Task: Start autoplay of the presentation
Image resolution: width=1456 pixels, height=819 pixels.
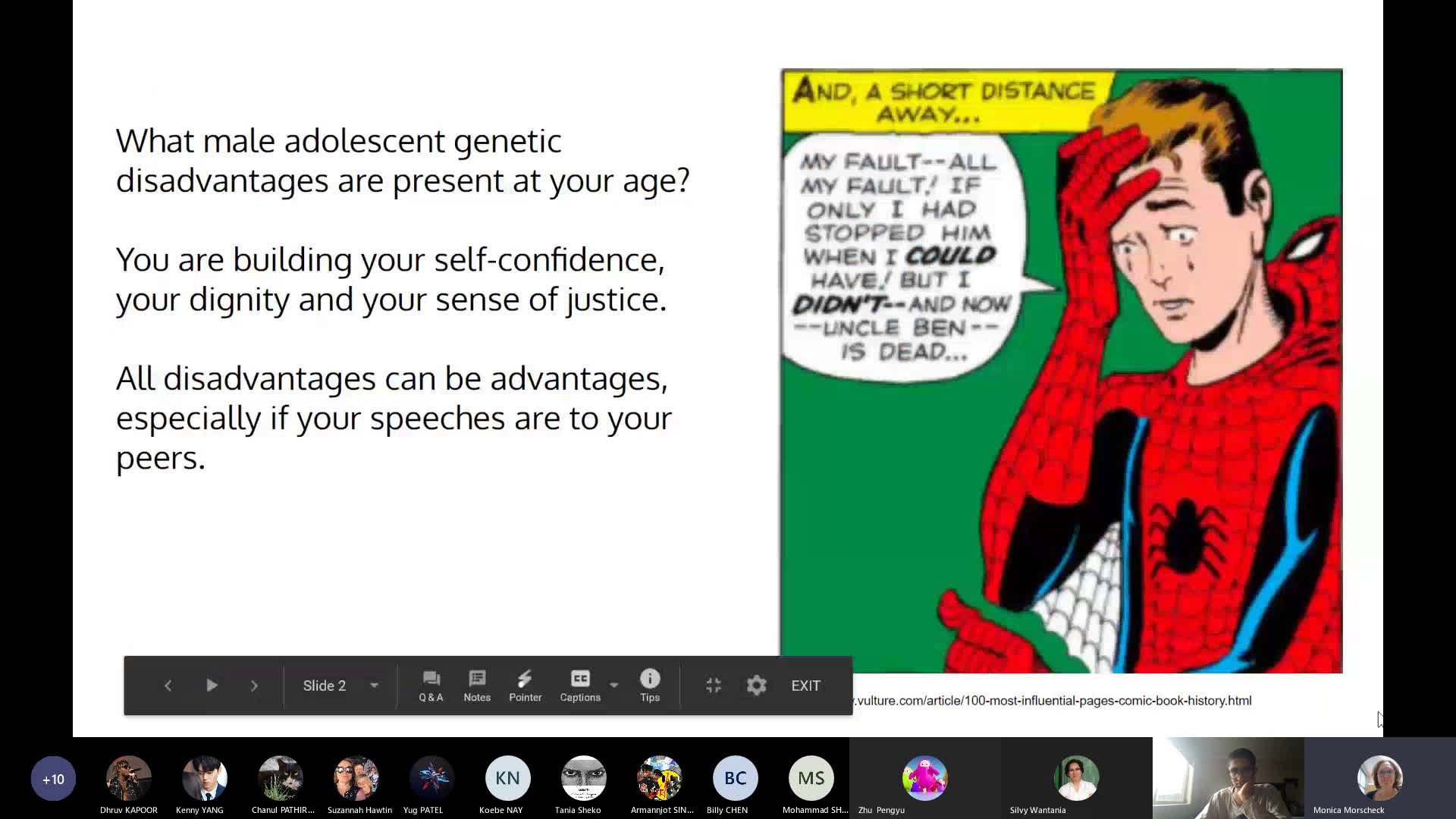Action: (x=212, y=686)
